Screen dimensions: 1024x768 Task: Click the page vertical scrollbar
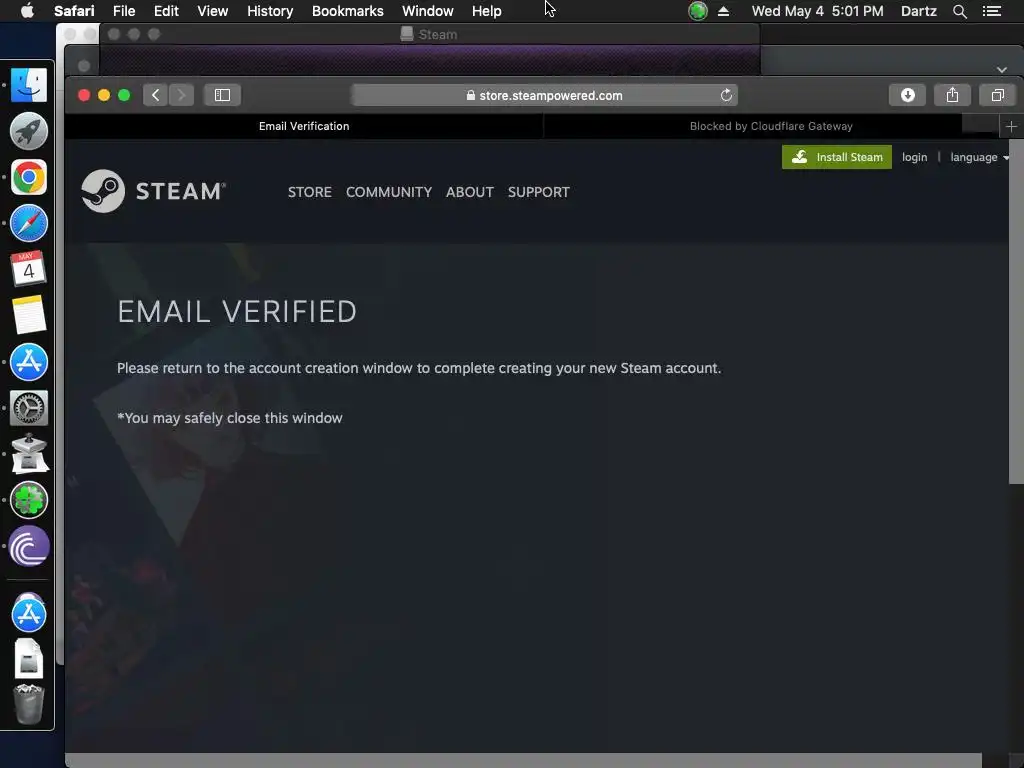[1016, 313]
